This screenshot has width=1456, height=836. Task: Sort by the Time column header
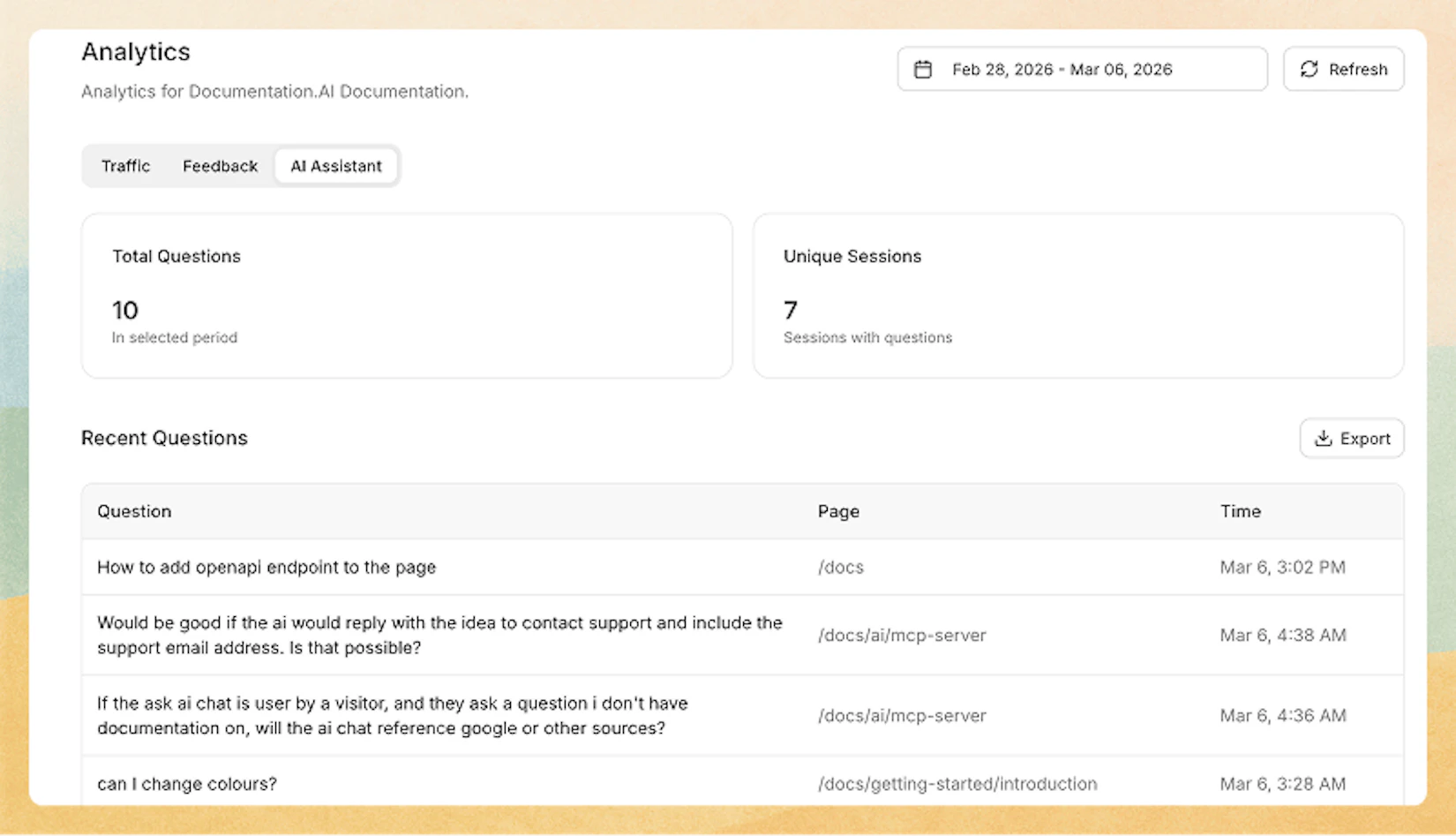click(x=1240, y=511)
